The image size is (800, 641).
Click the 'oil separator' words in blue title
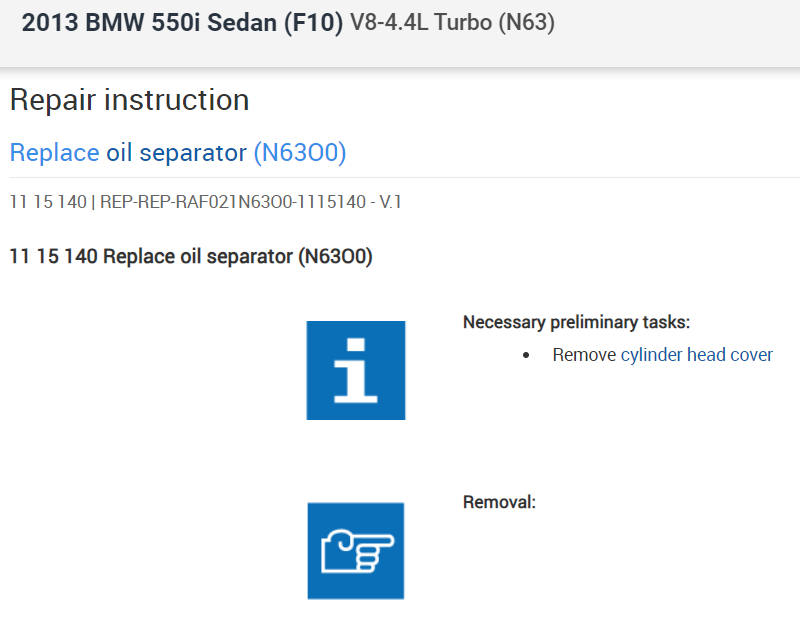(x=176, y=152)
